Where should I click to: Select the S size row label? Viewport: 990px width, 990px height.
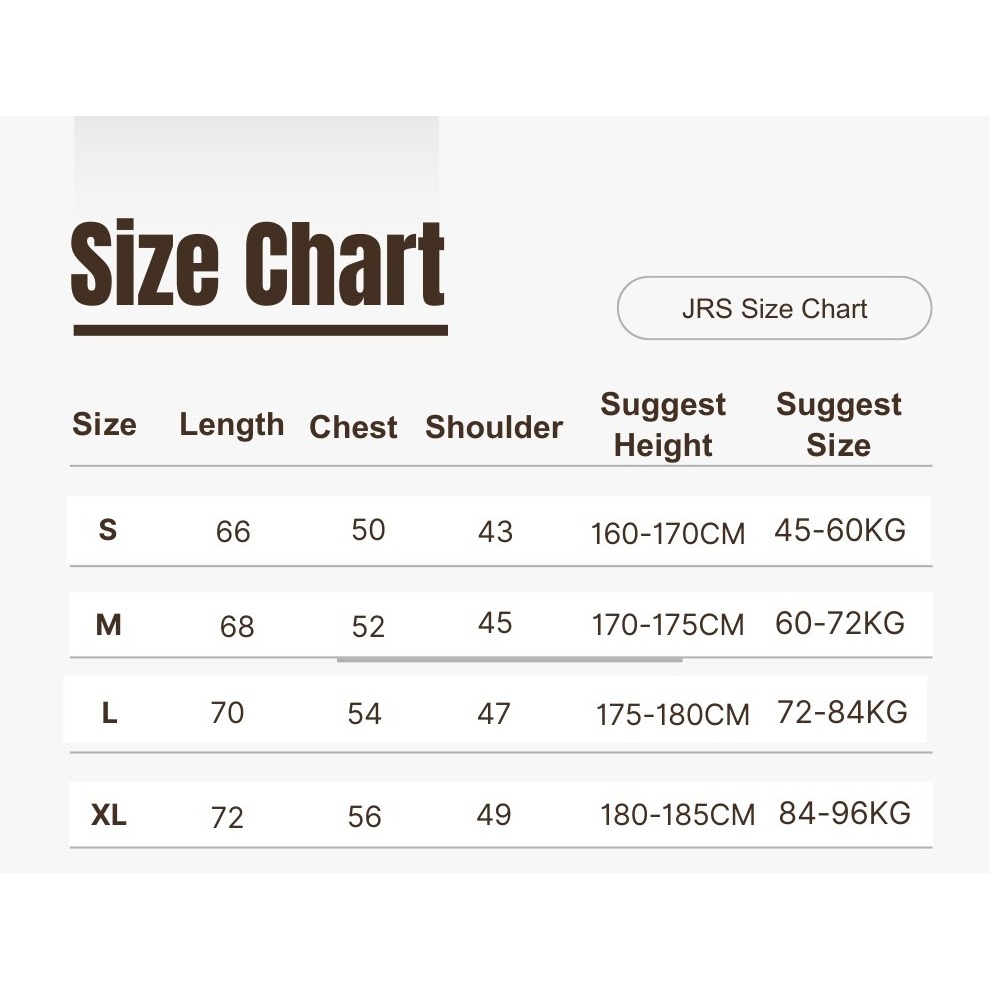click(108, 530)
